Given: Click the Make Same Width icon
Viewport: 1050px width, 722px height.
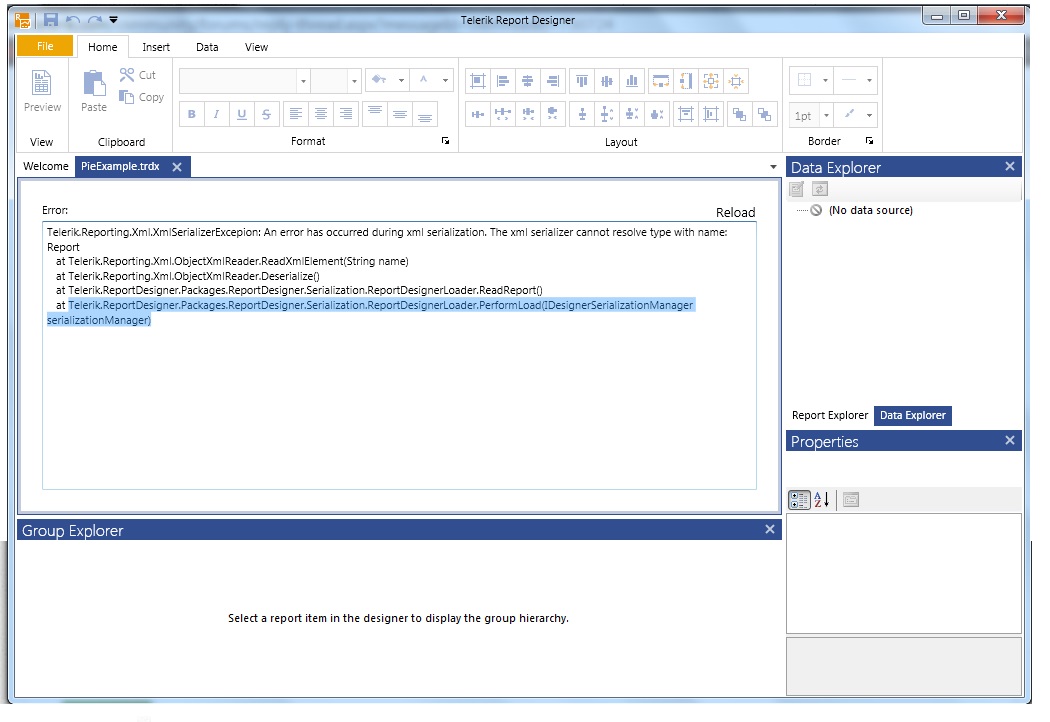Looking at the screenshot, I should 661,82.
